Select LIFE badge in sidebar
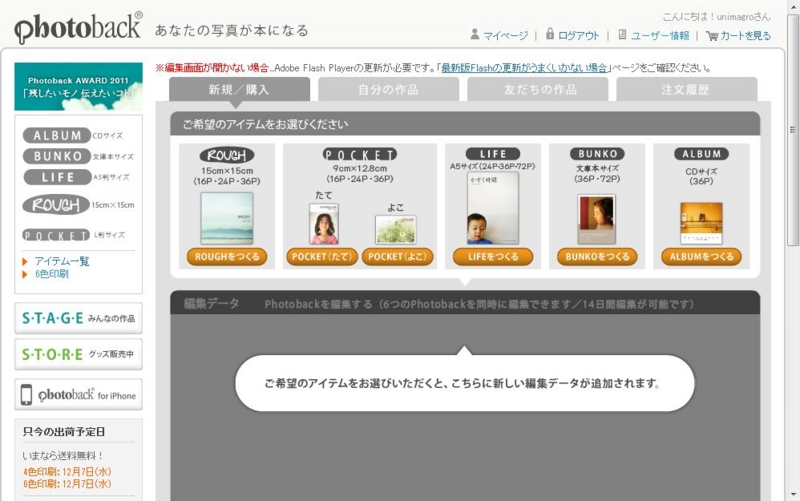 pos(57,177)
